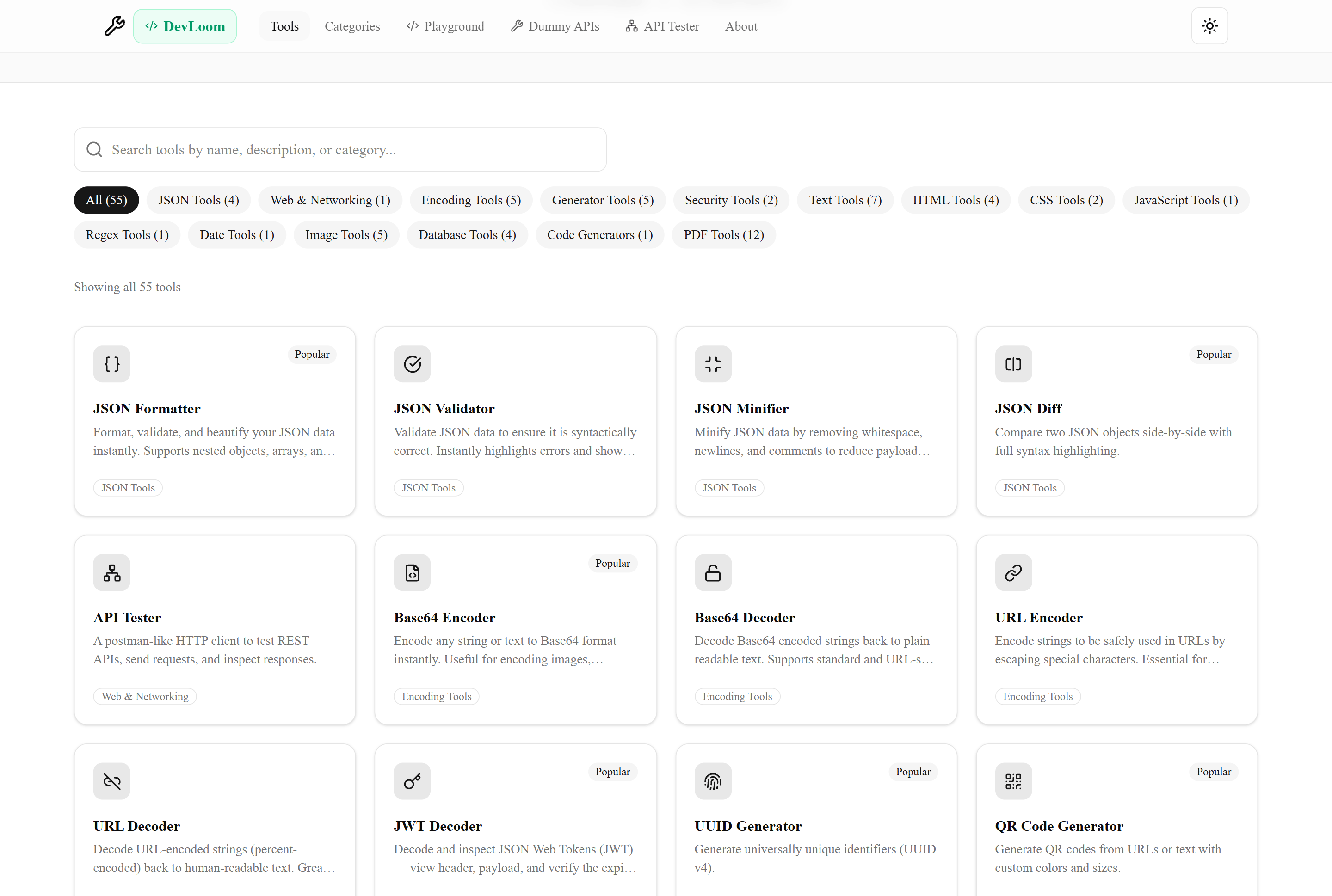The image size is (1332, 896).
Task: Filter by JSON Tools (4)
Action: [x=198, y=200]
